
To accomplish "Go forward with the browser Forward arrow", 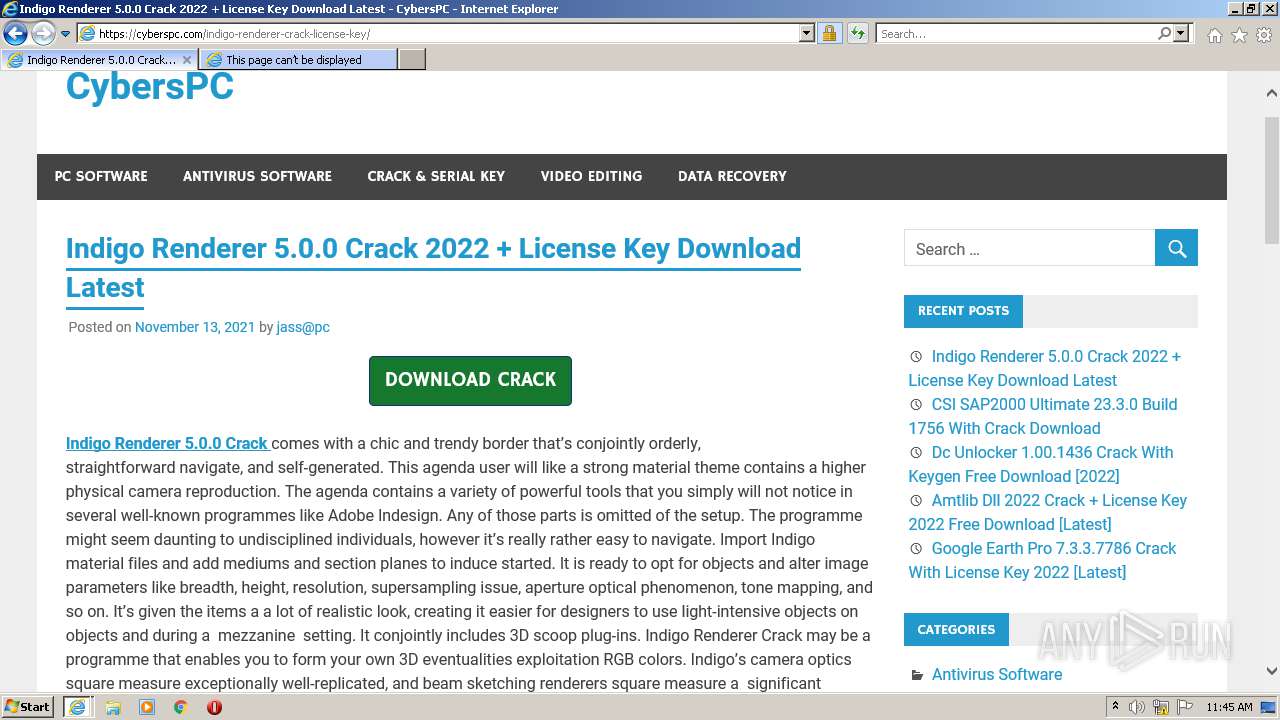I will (x=43, y=34).
